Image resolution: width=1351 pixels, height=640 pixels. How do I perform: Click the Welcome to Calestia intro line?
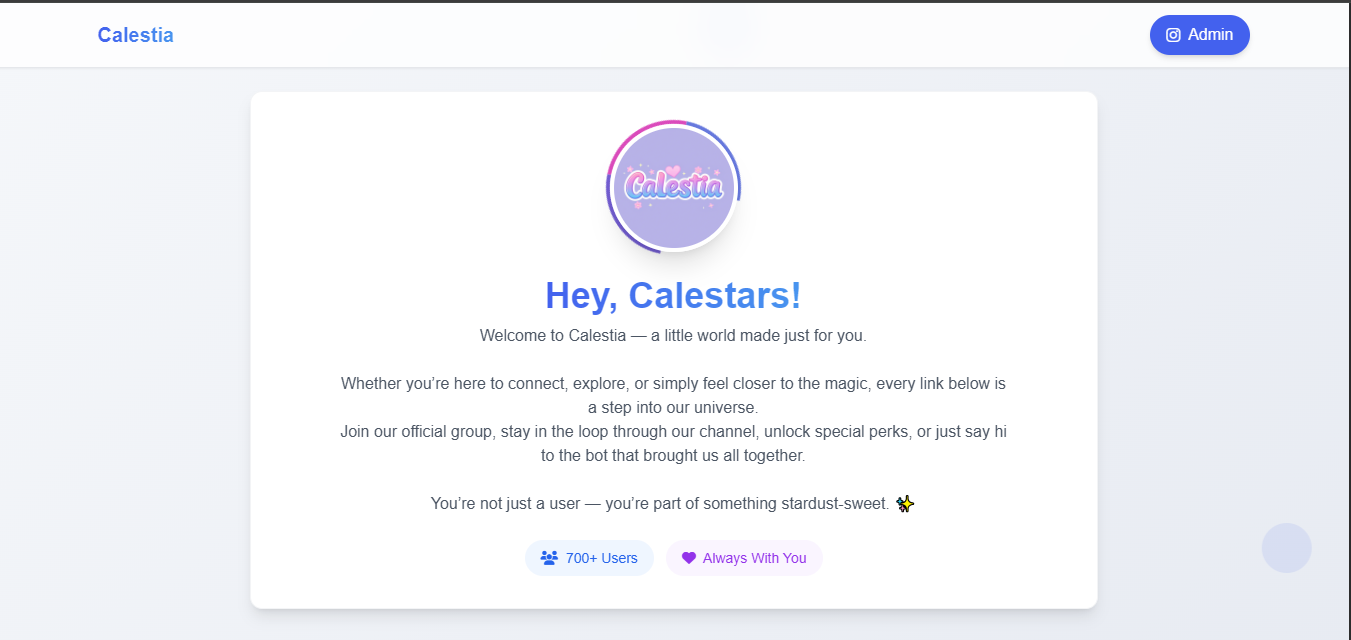(x=673, y=335)
